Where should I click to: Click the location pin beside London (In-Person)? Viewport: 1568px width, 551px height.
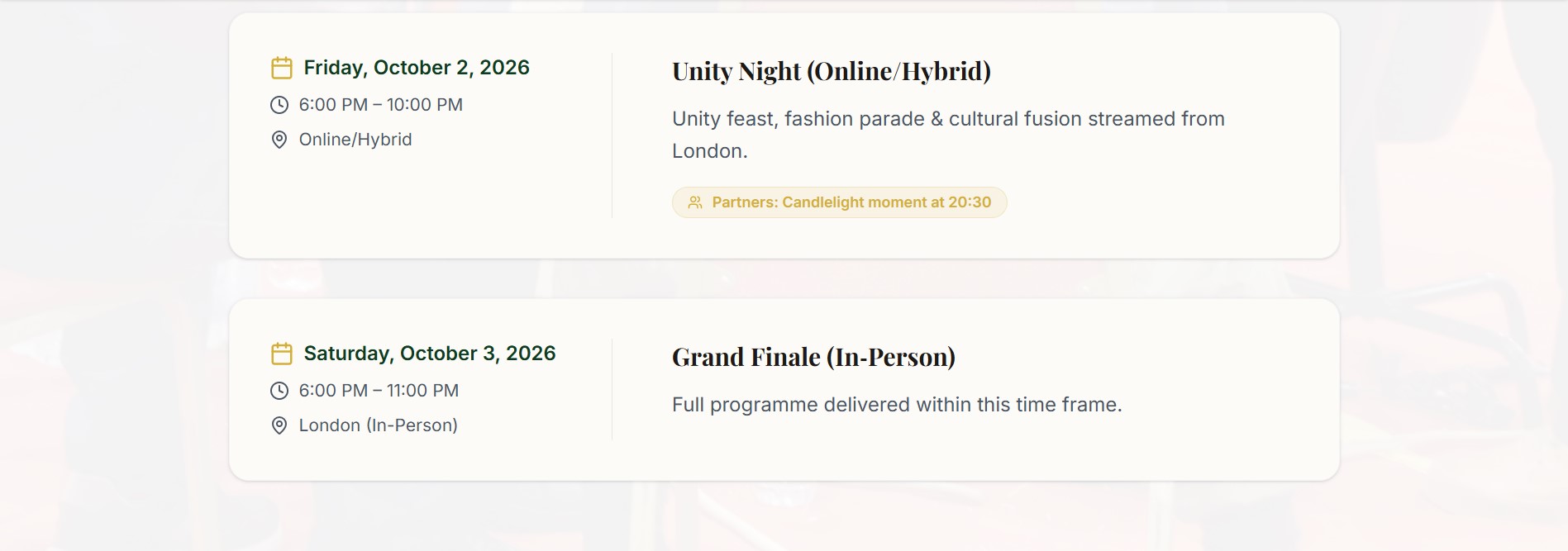pos(279,425)
